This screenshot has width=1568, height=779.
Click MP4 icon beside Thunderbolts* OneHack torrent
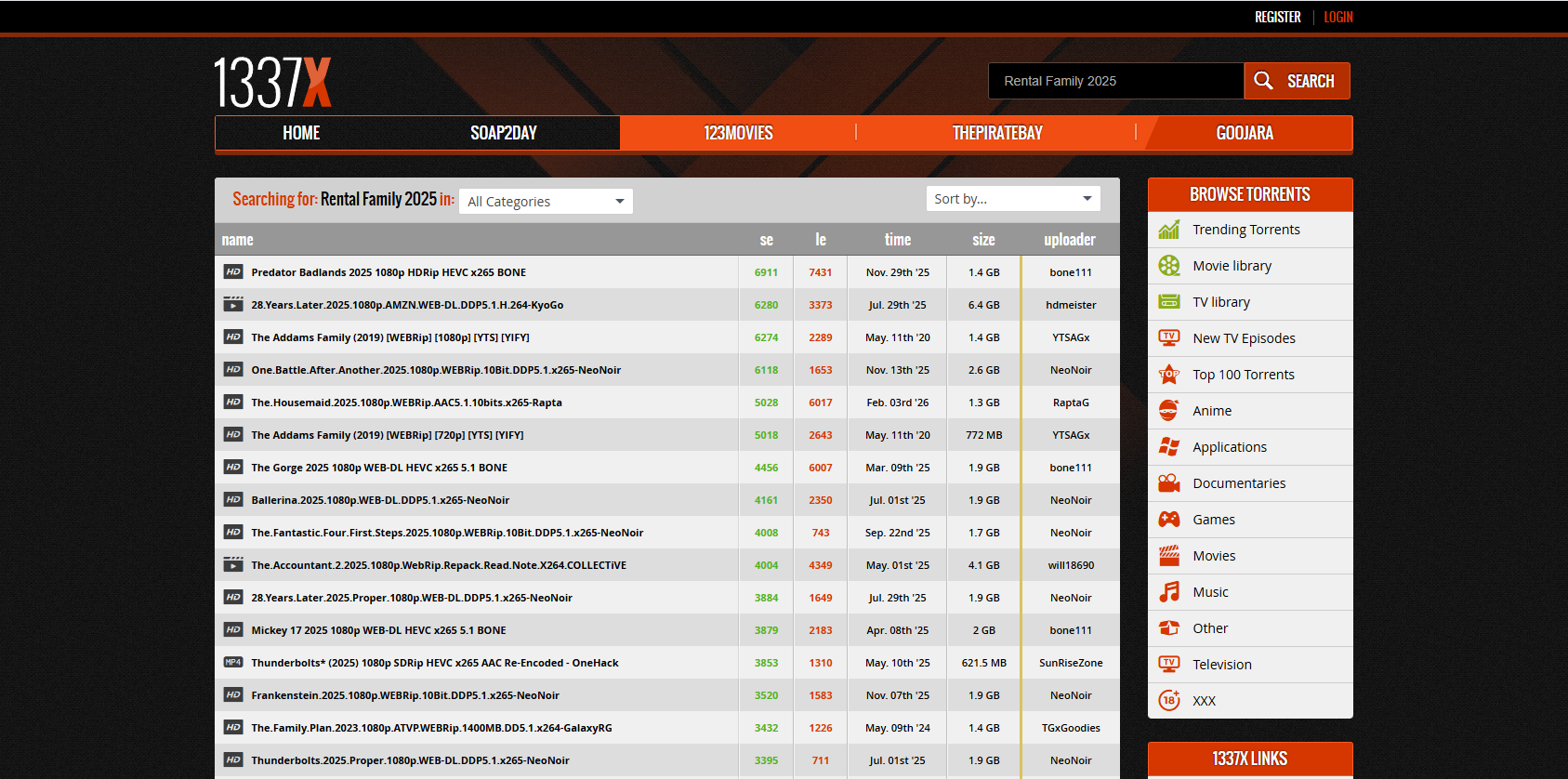click(233, 663)
